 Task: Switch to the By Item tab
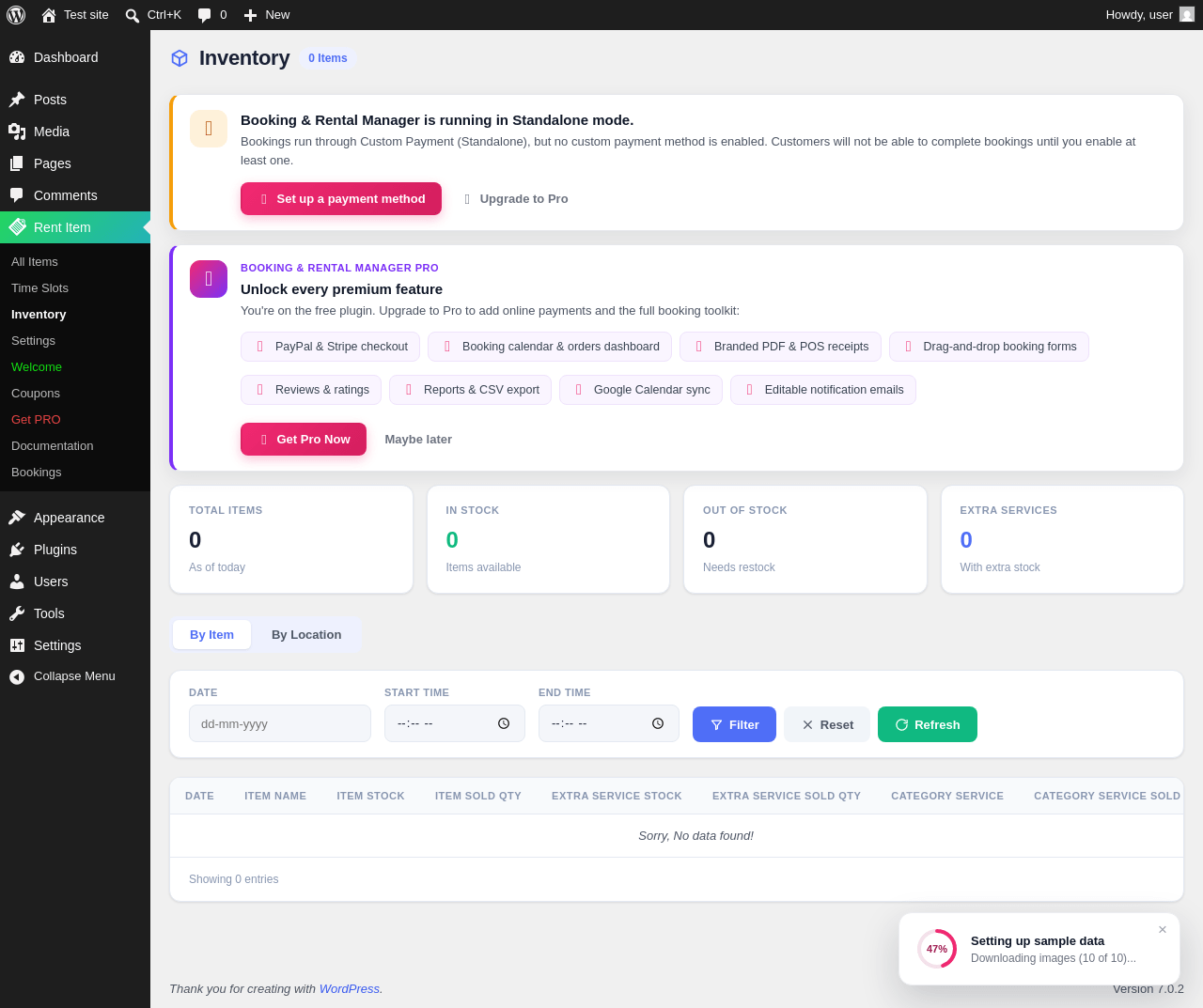tap(211, 635)
